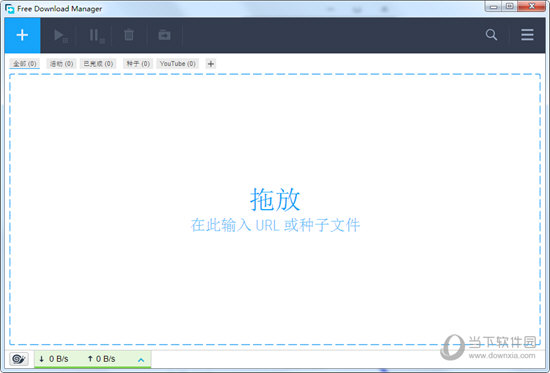Move download with the folder arrow icon

point(164,35)
